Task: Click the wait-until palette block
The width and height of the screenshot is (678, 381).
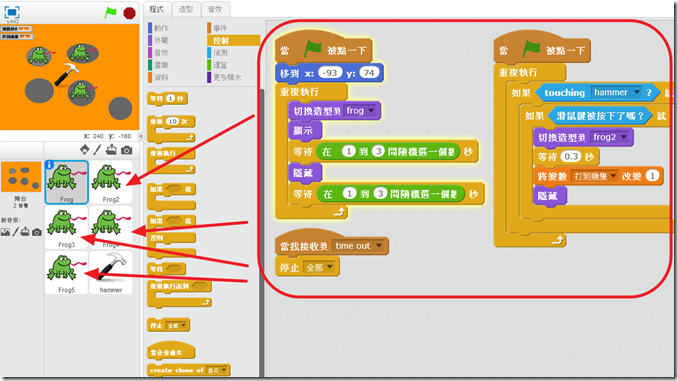Action: point(166,269)
